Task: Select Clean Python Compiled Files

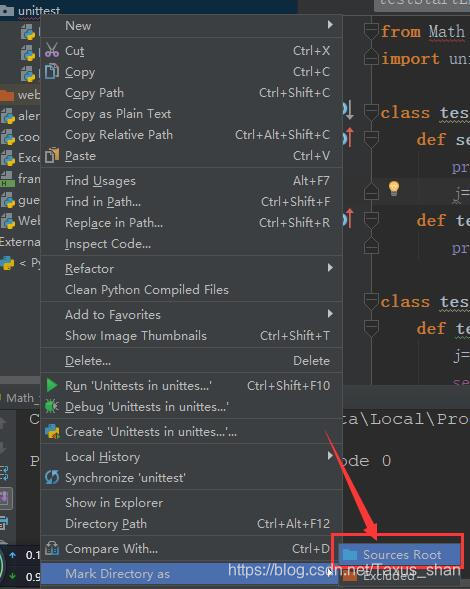Action: click(191, 290)
